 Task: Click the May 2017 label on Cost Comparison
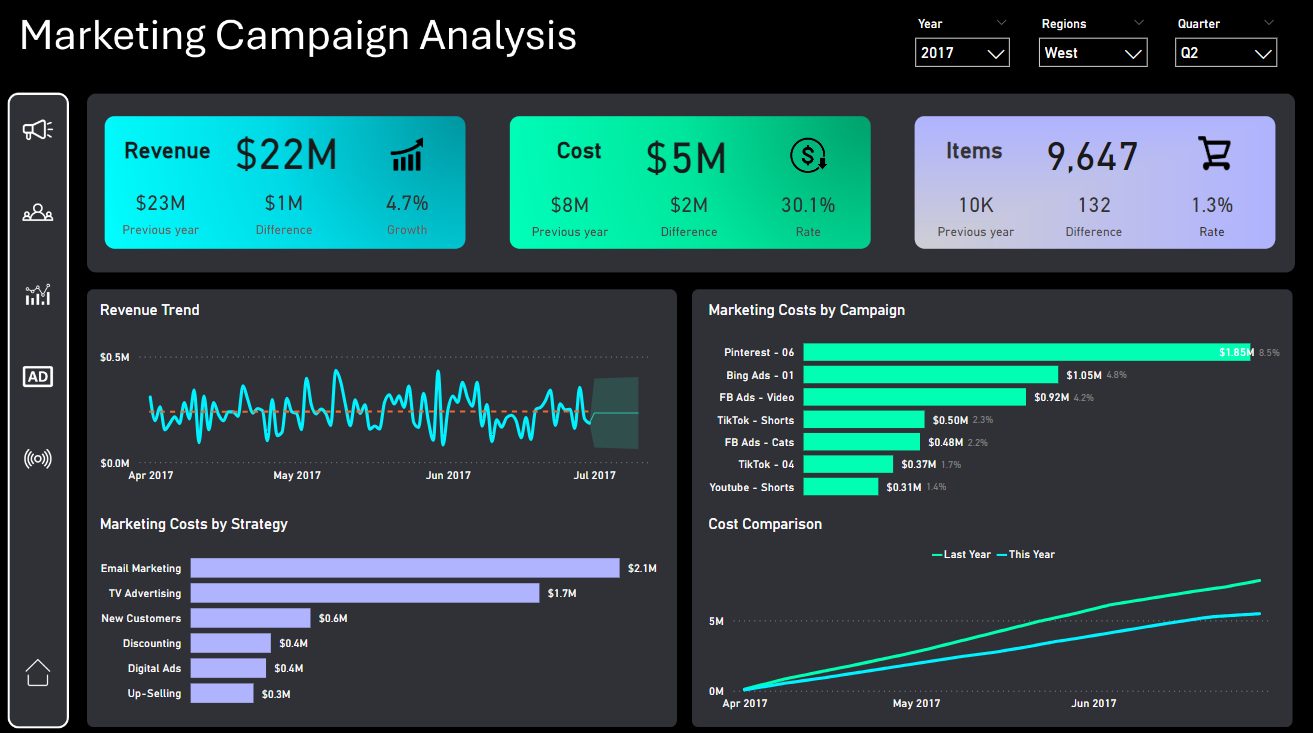click(916, 704)
